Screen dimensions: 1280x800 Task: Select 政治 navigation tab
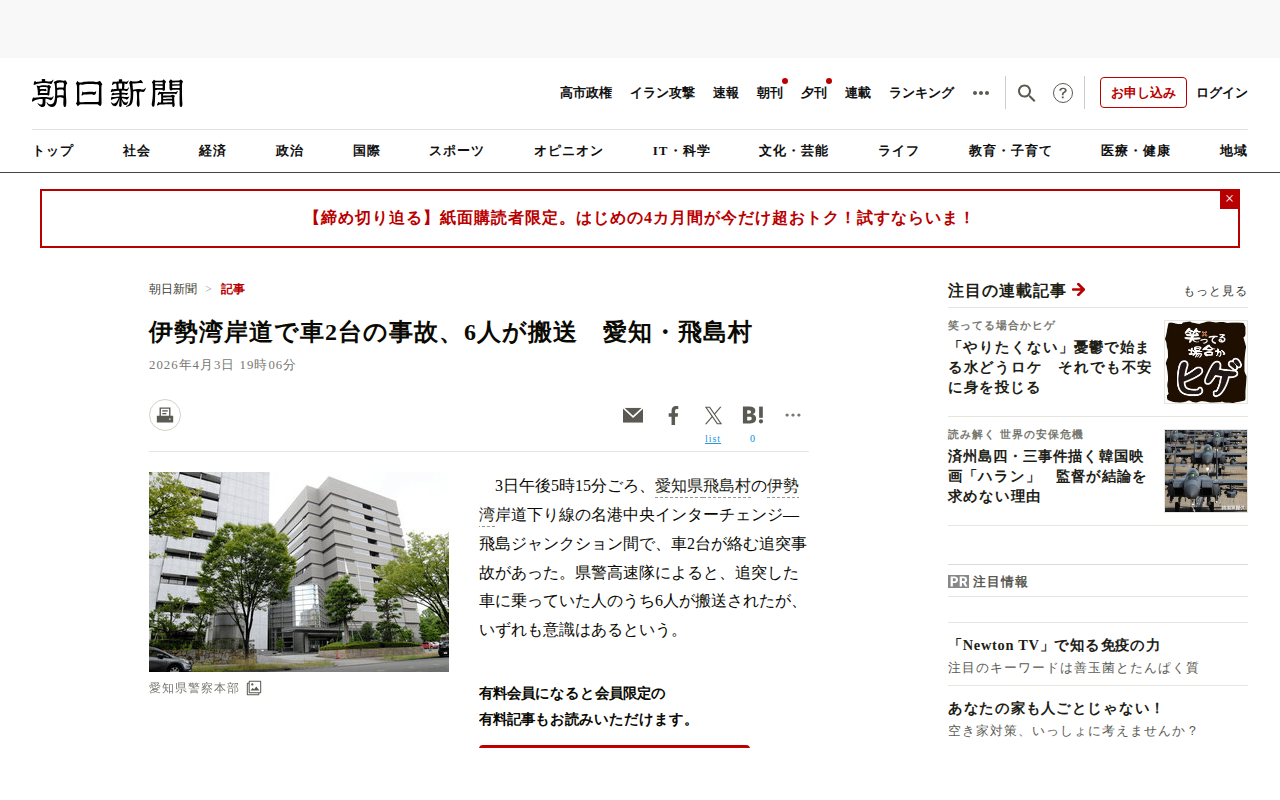tap(289, 151)
